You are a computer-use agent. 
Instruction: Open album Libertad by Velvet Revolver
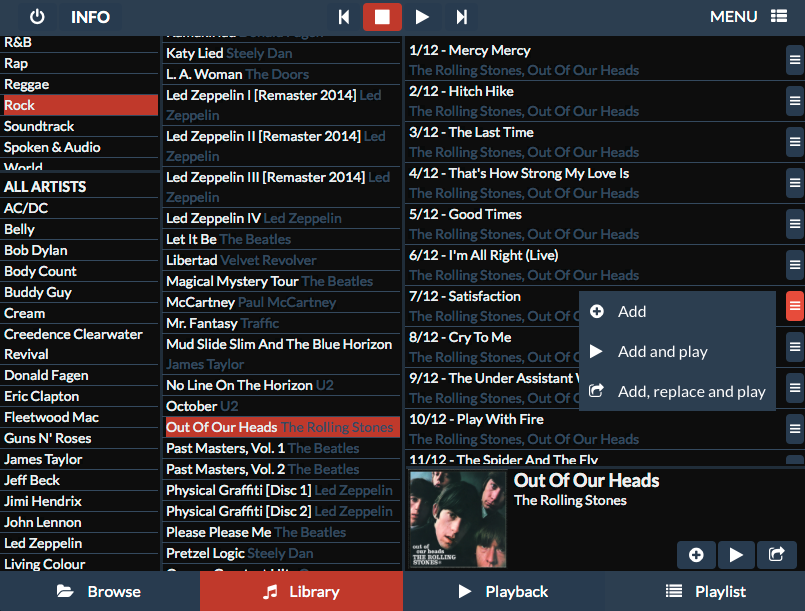click(x=281, y=260)
